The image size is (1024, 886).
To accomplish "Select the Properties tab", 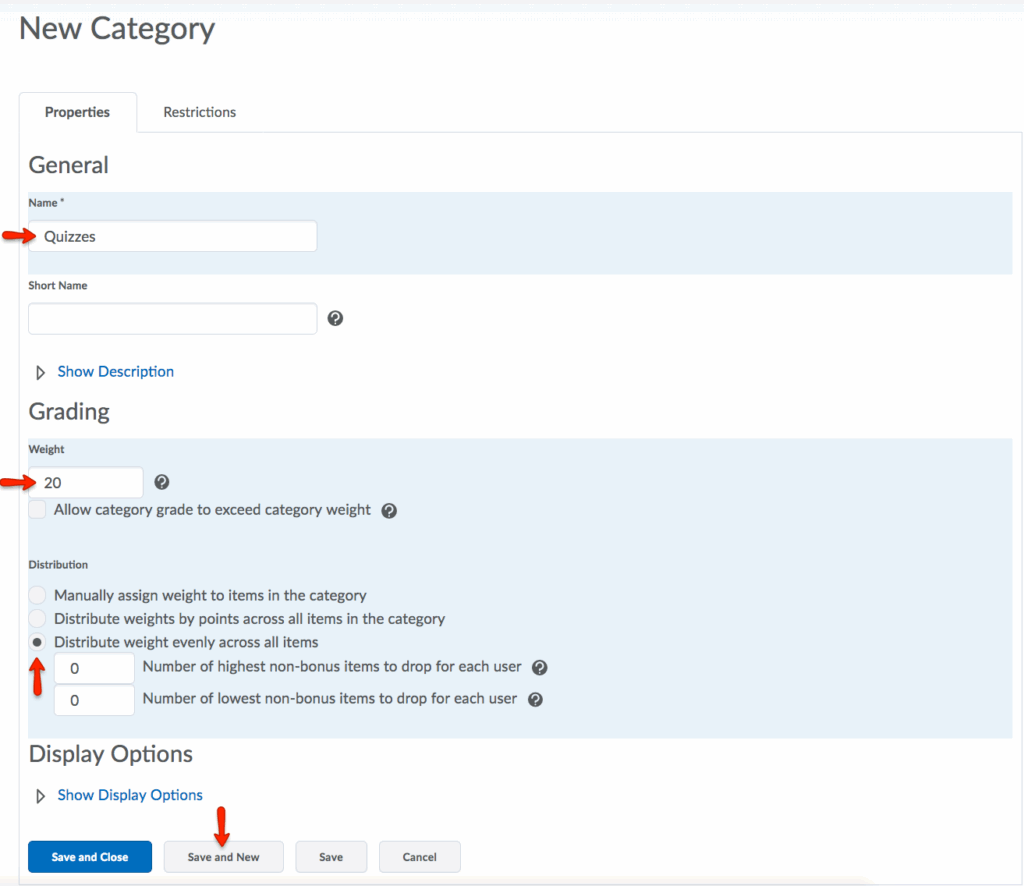I will point(77,112).
